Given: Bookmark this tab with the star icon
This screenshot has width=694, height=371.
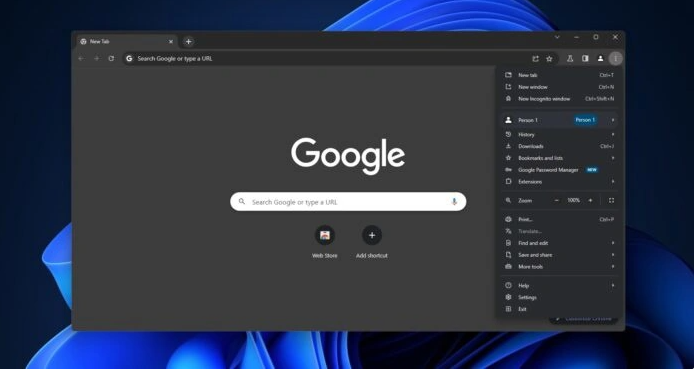Looking at the screenshot, I should 549,58.
